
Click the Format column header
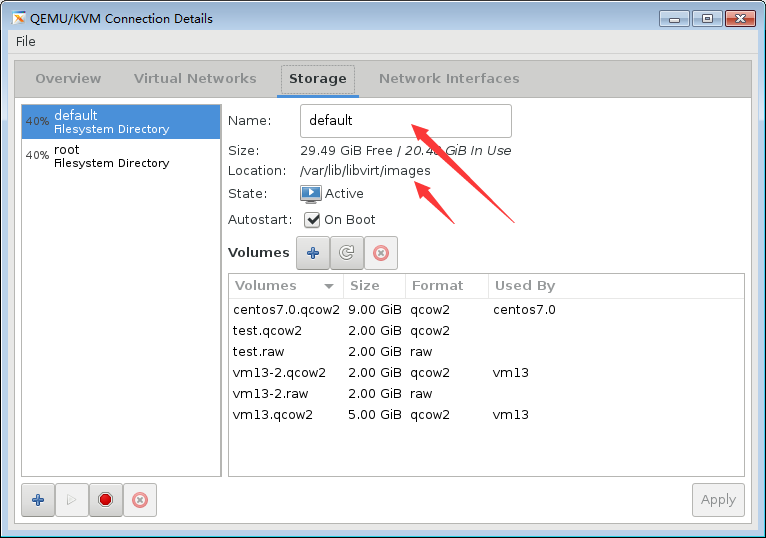pos(447,286)
